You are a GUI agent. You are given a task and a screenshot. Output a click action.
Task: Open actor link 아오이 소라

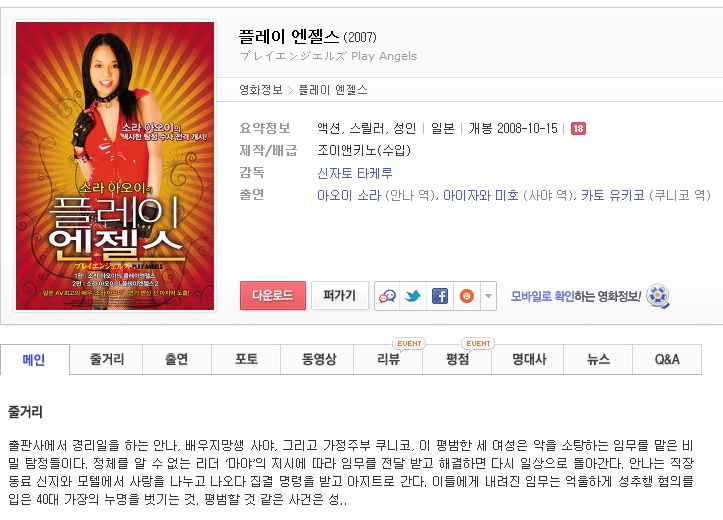[349, 195]
